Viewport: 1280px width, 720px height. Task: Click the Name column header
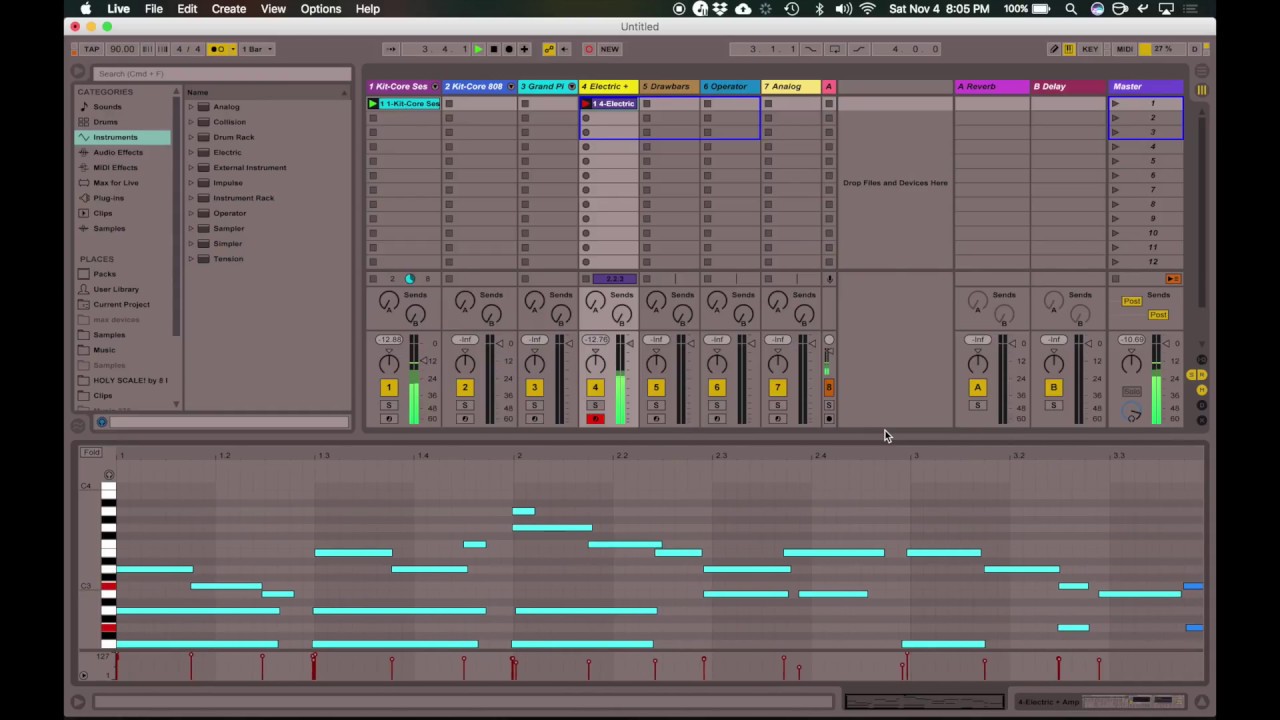(267, 92)
